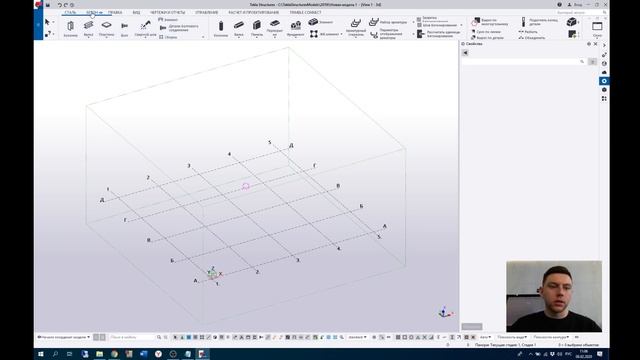Open the standard selection filter dropdown
640x360 pixels.
click(357, 337)
